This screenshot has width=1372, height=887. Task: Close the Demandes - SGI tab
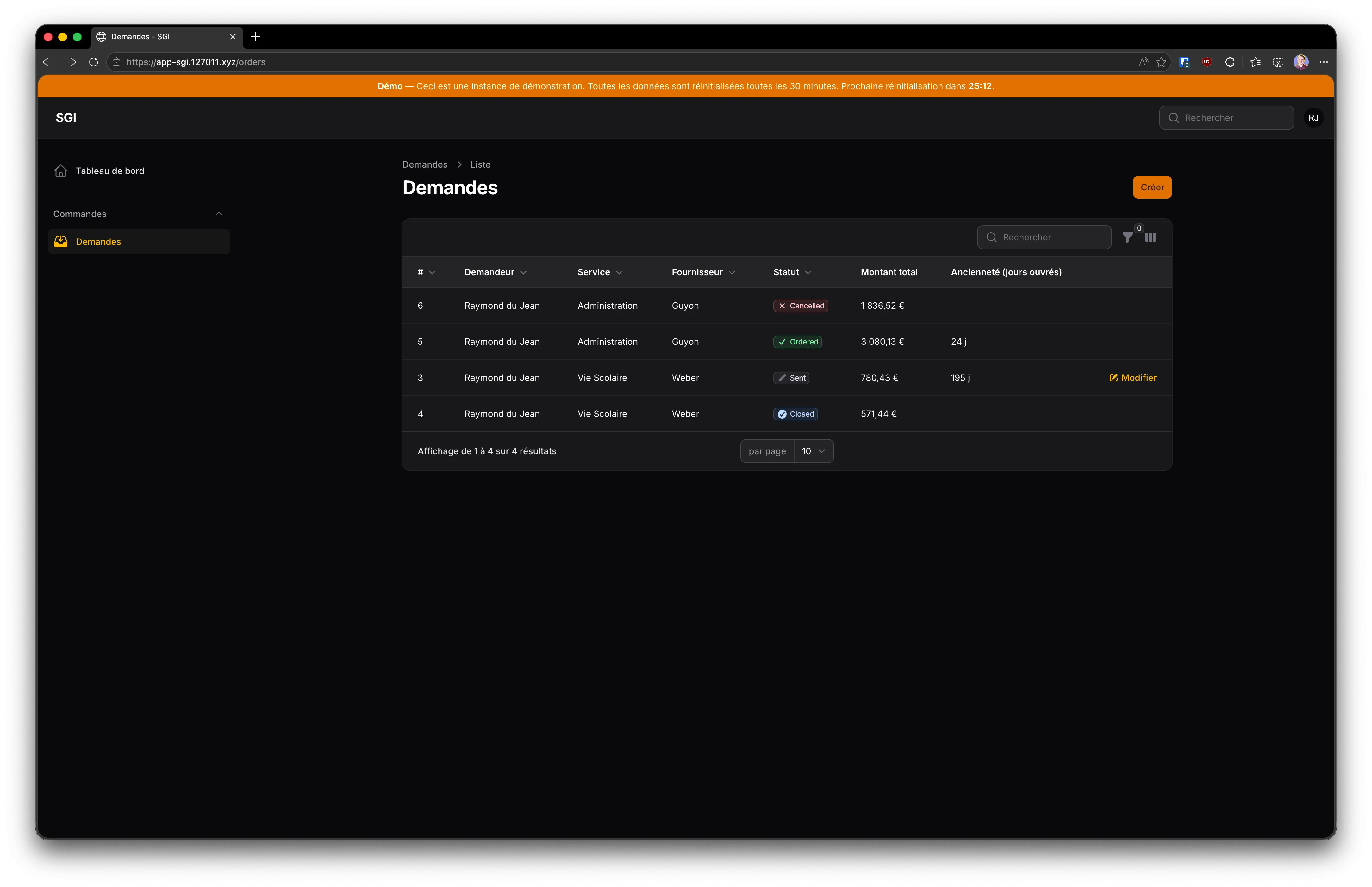click(x=233, y=37)
